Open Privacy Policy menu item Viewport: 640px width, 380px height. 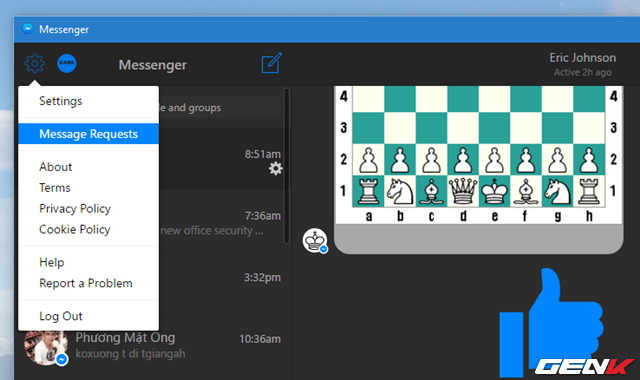75,209
